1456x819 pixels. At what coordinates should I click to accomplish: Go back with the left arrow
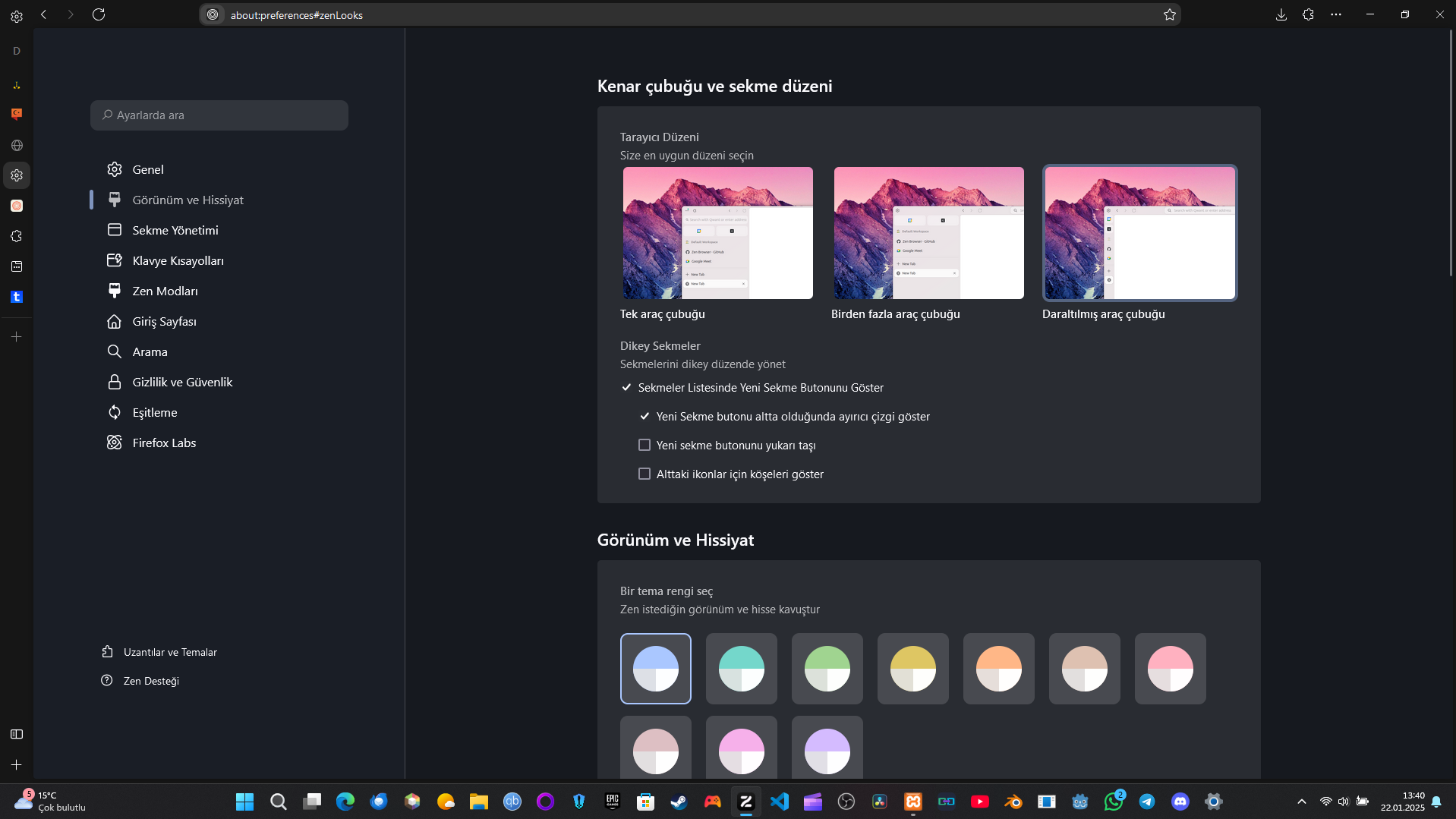(44, 14)
